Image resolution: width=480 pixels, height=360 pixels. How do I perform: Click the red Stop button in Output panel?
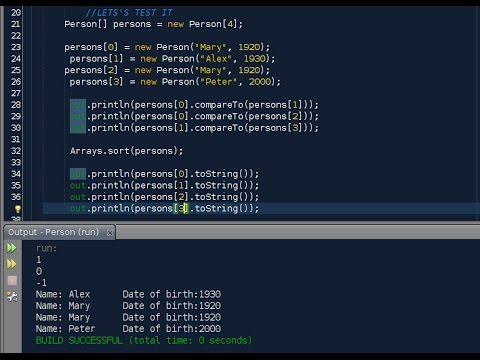[x=12, y=280]
